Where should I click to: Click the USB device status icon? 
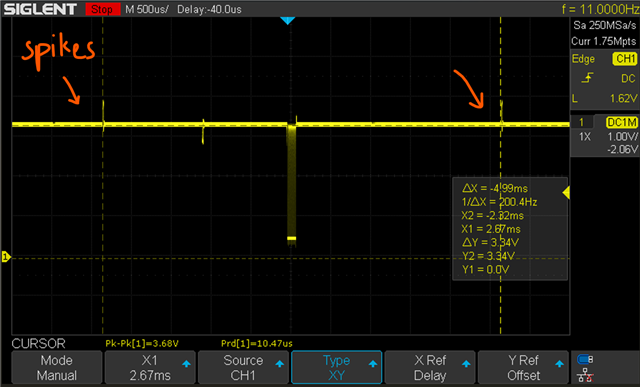585,360
